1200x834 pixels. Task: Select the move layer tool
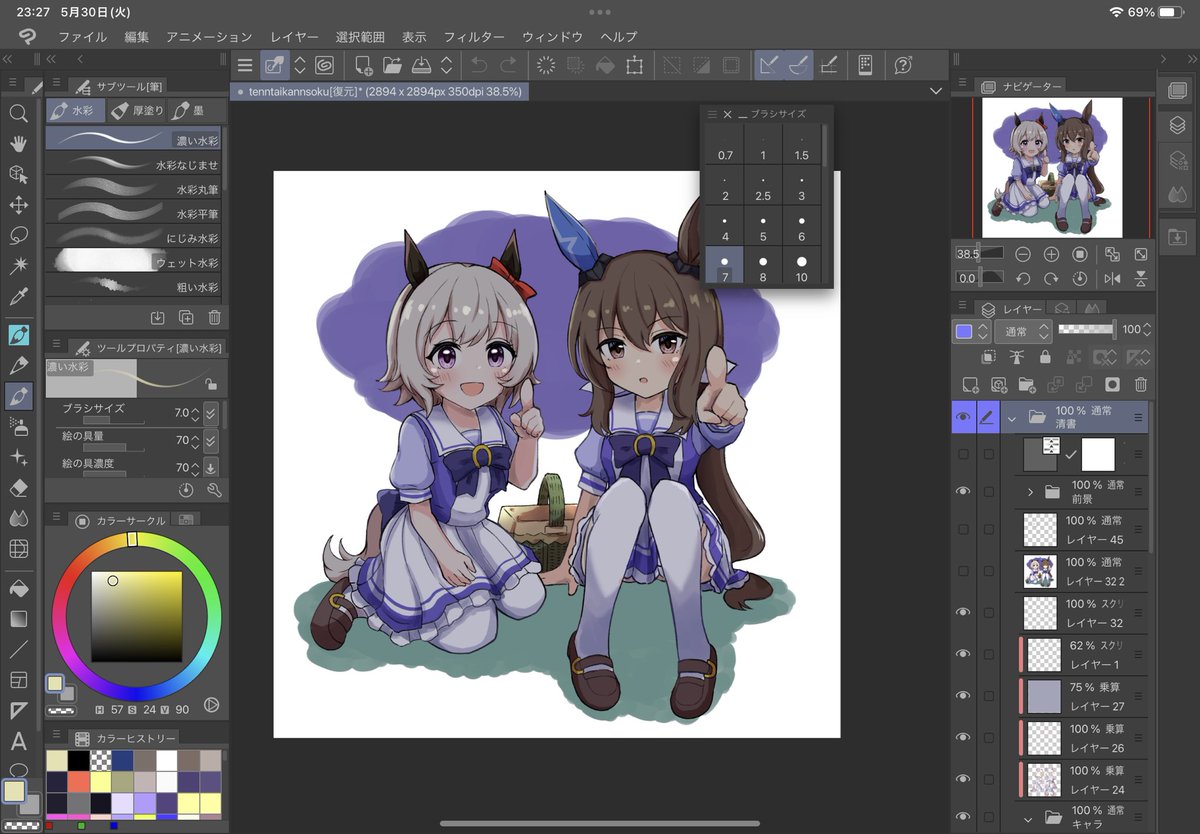pos(18,206)
